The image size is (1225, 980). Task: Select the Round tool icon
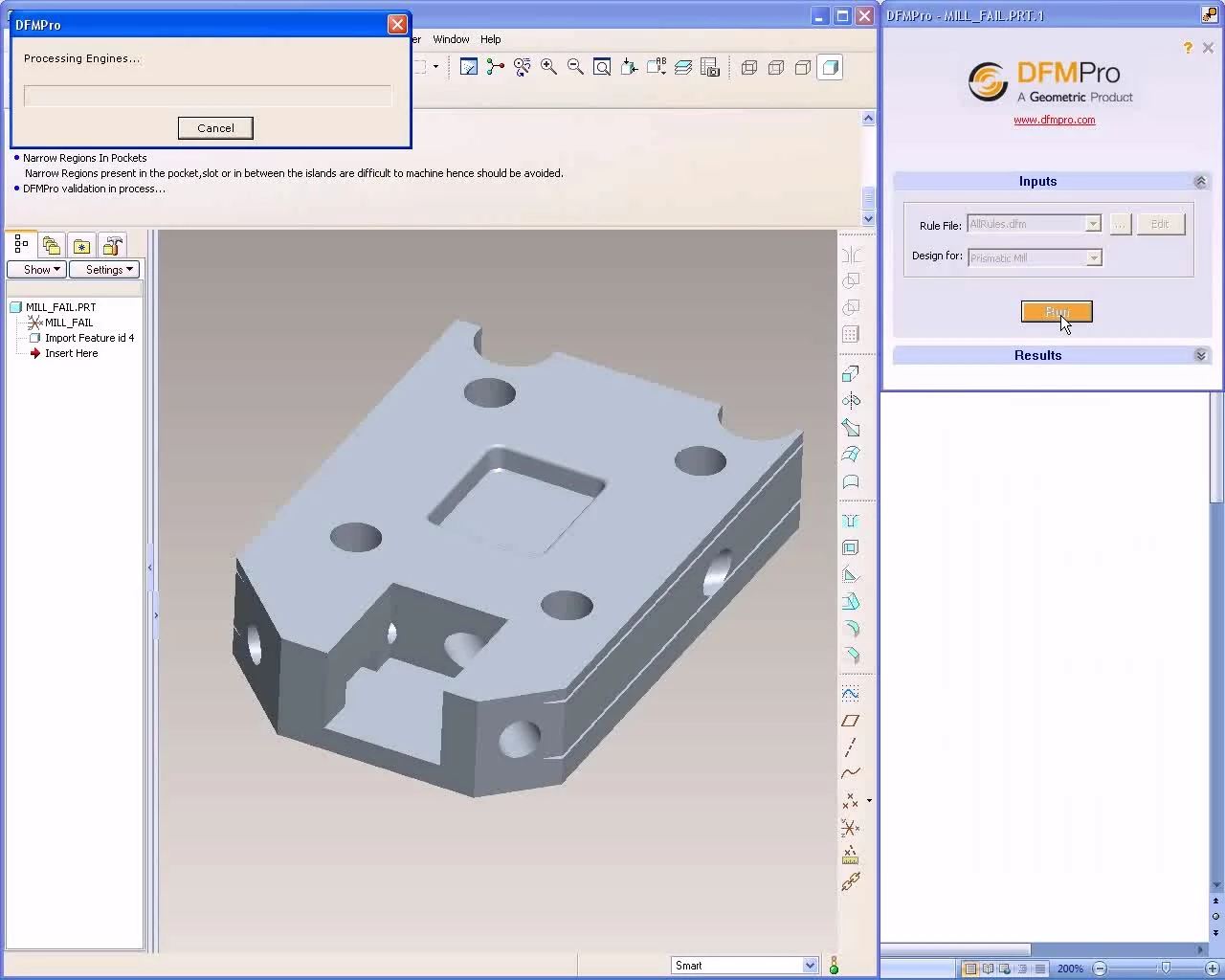tap(851, 629)
